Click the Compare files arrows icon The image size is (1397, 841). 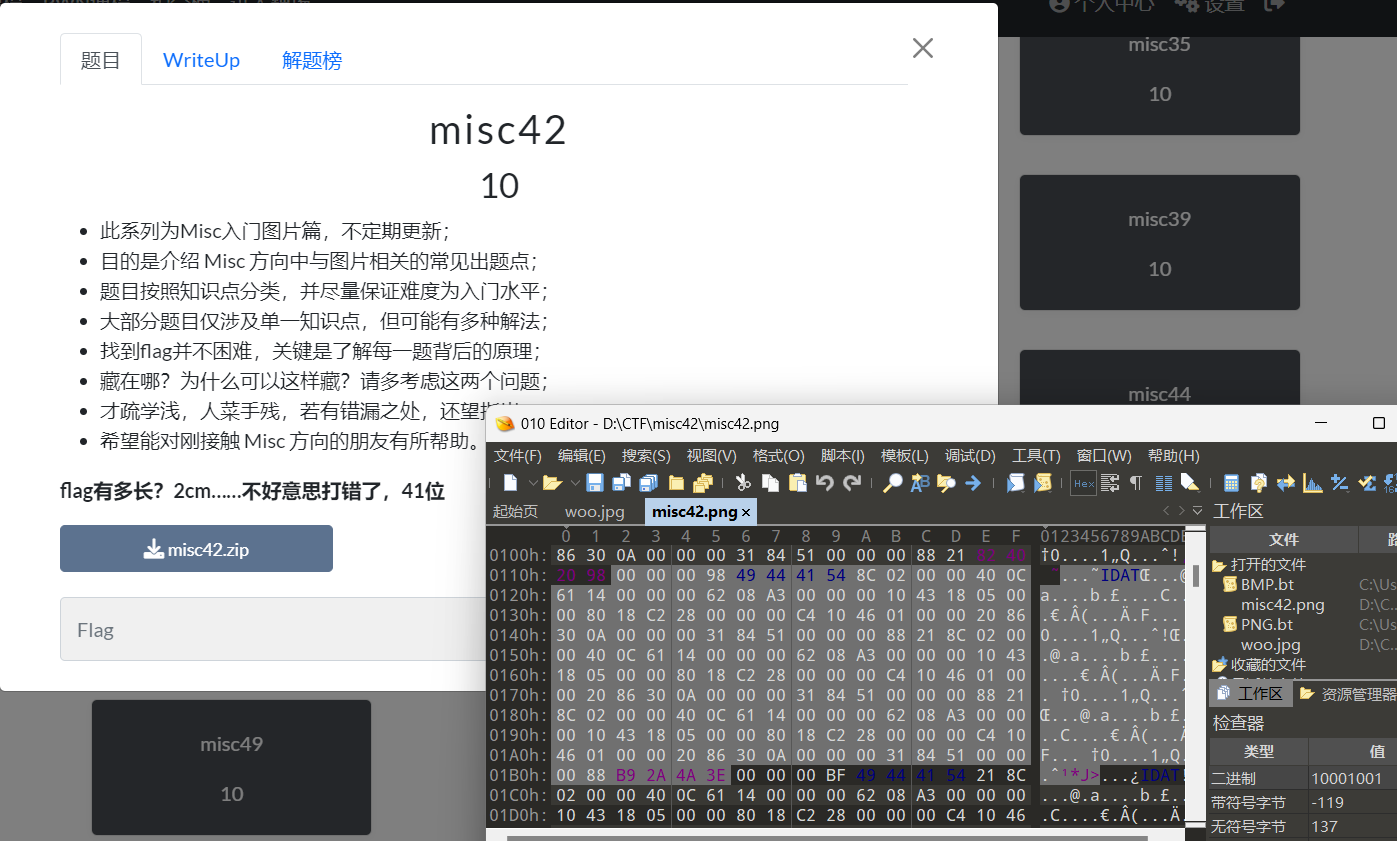click(x=1286, y=483)
